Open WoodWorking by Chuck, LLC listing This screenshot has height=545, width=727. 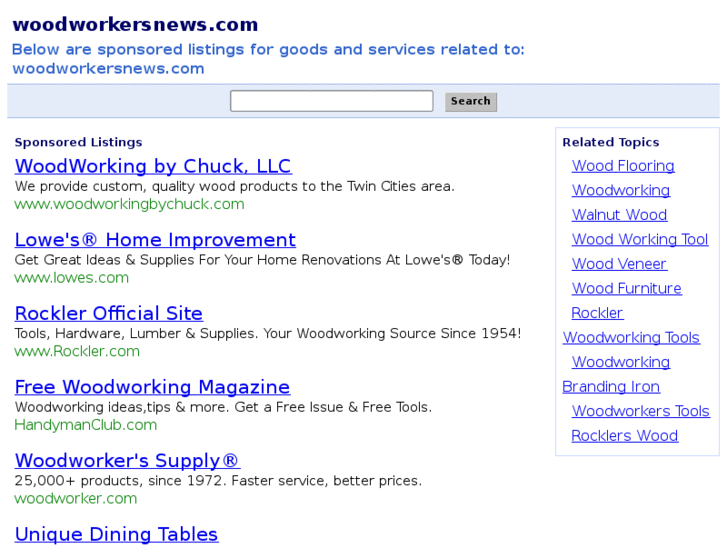(x=153, y=166)
